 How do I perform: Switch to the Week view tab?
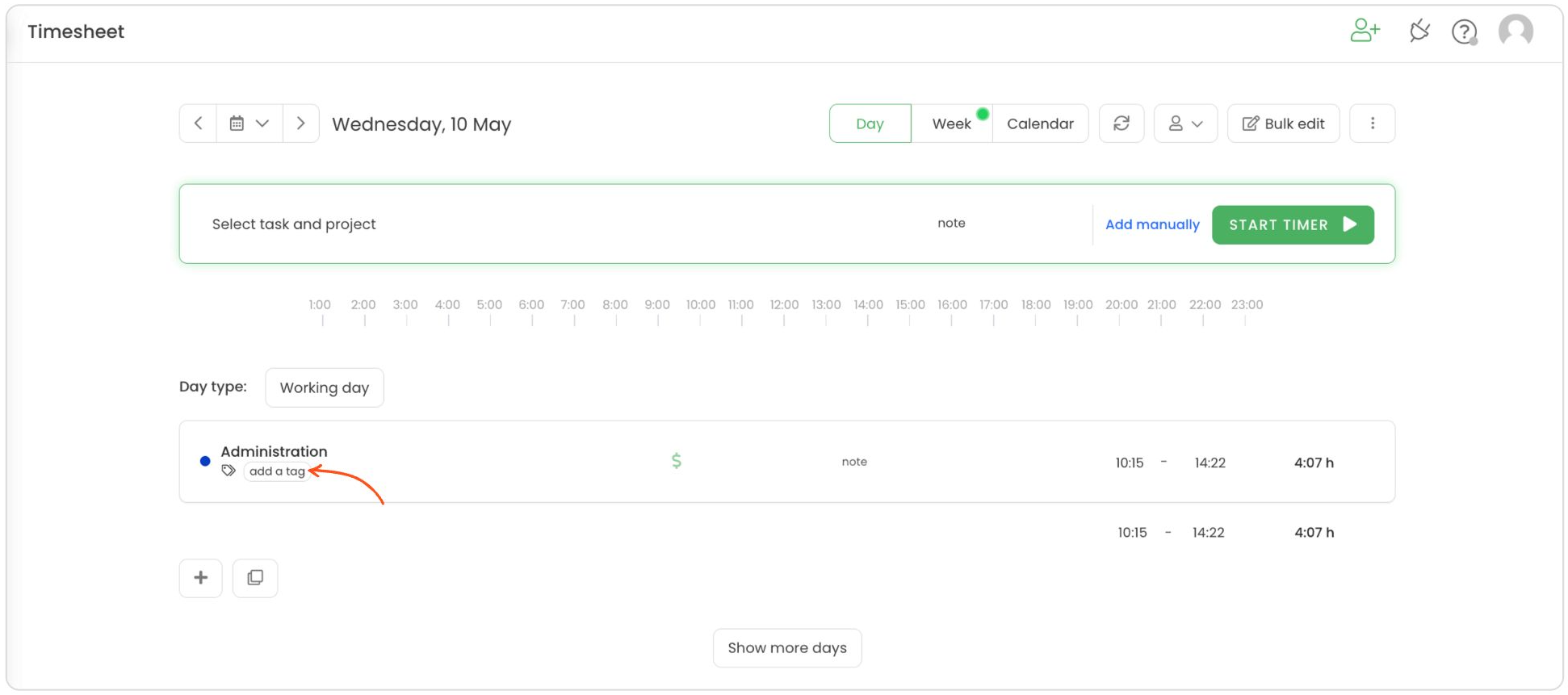[x=951, y=124]
